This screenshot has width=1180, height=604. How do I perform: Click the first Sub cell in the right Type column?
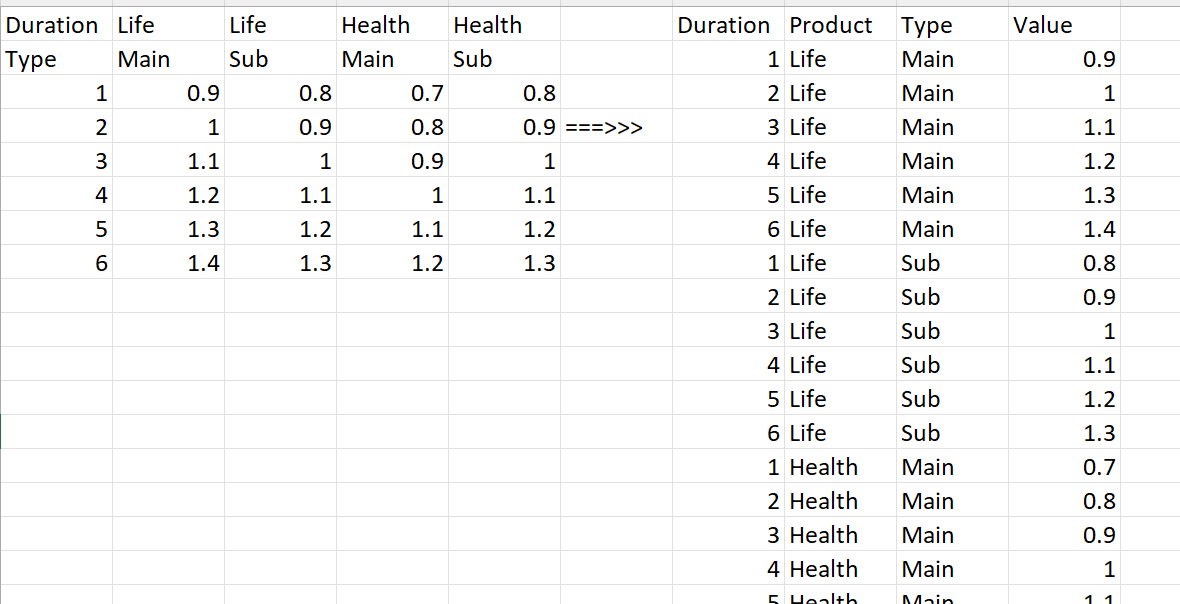pyautogui.click(x=921, y=264)
